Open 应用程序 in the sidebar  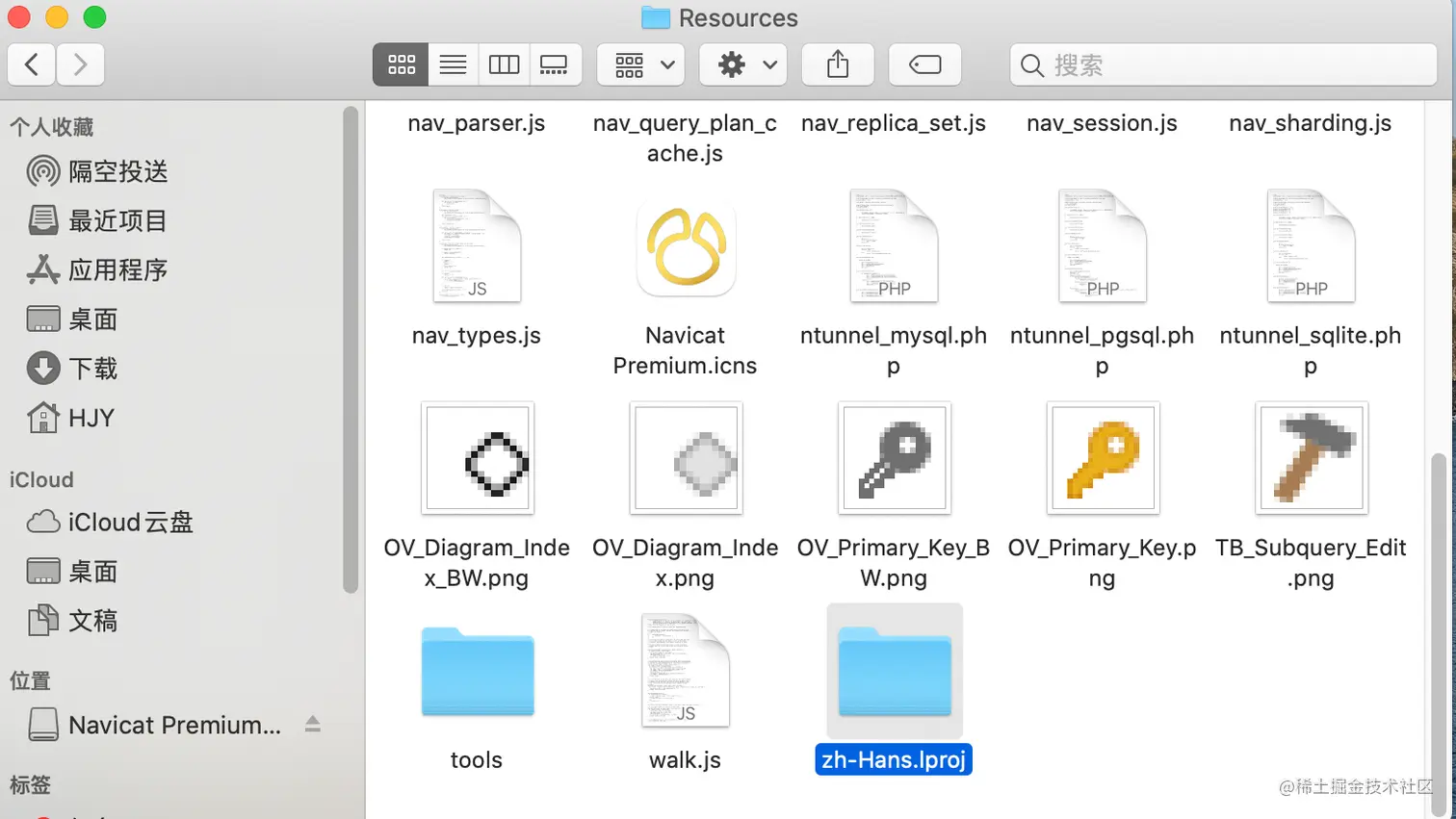[x=96, y=269]
